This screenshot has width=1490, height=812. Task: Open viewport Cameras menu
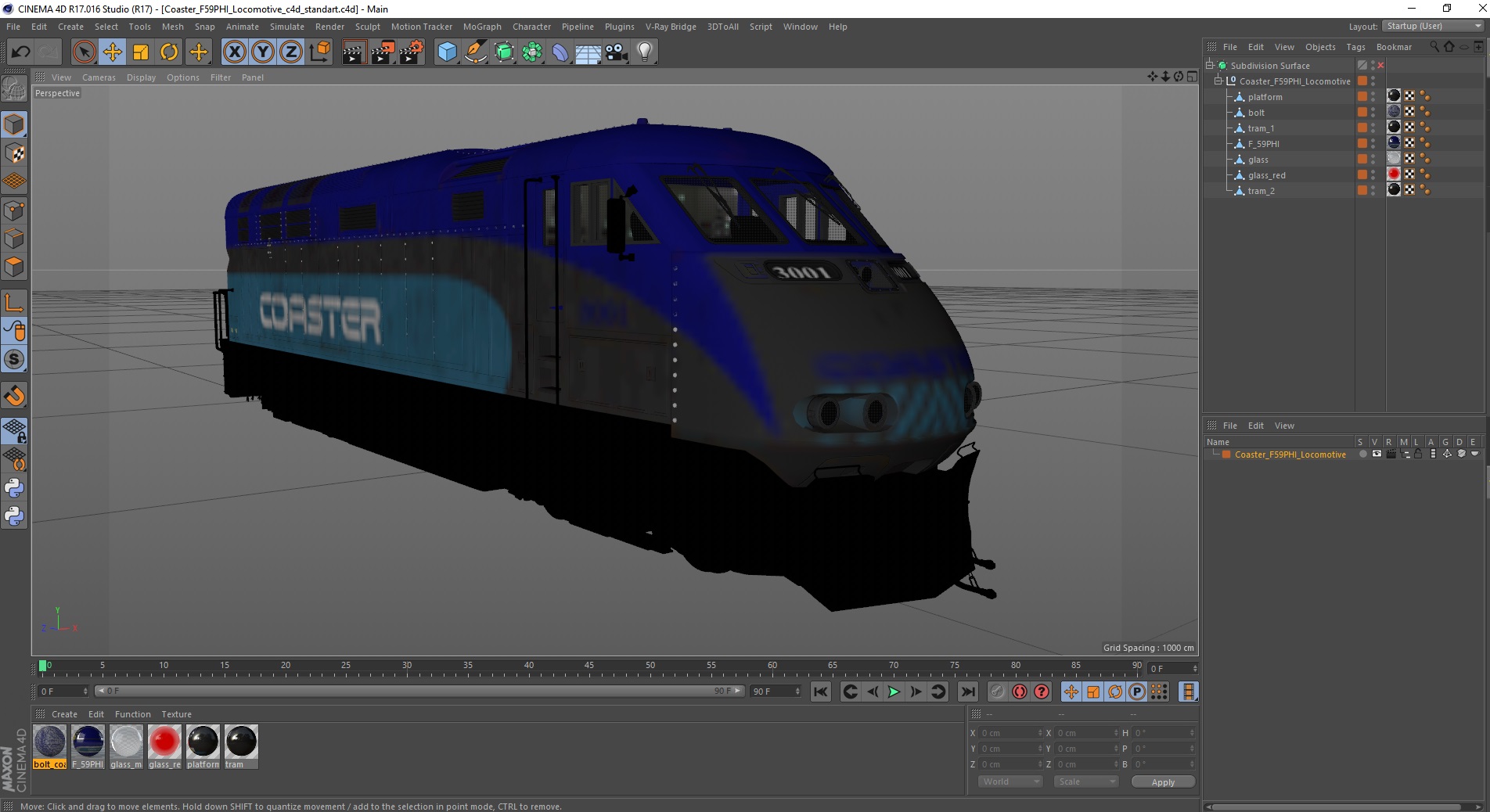point(99,77)
